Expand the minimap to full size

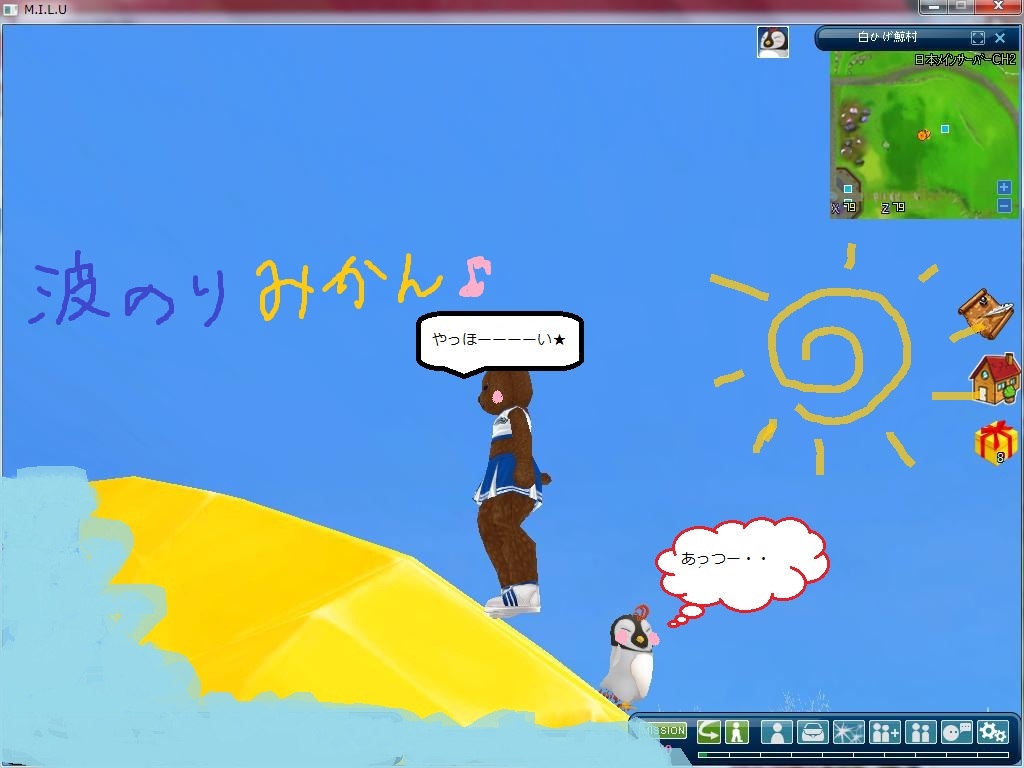978,38
